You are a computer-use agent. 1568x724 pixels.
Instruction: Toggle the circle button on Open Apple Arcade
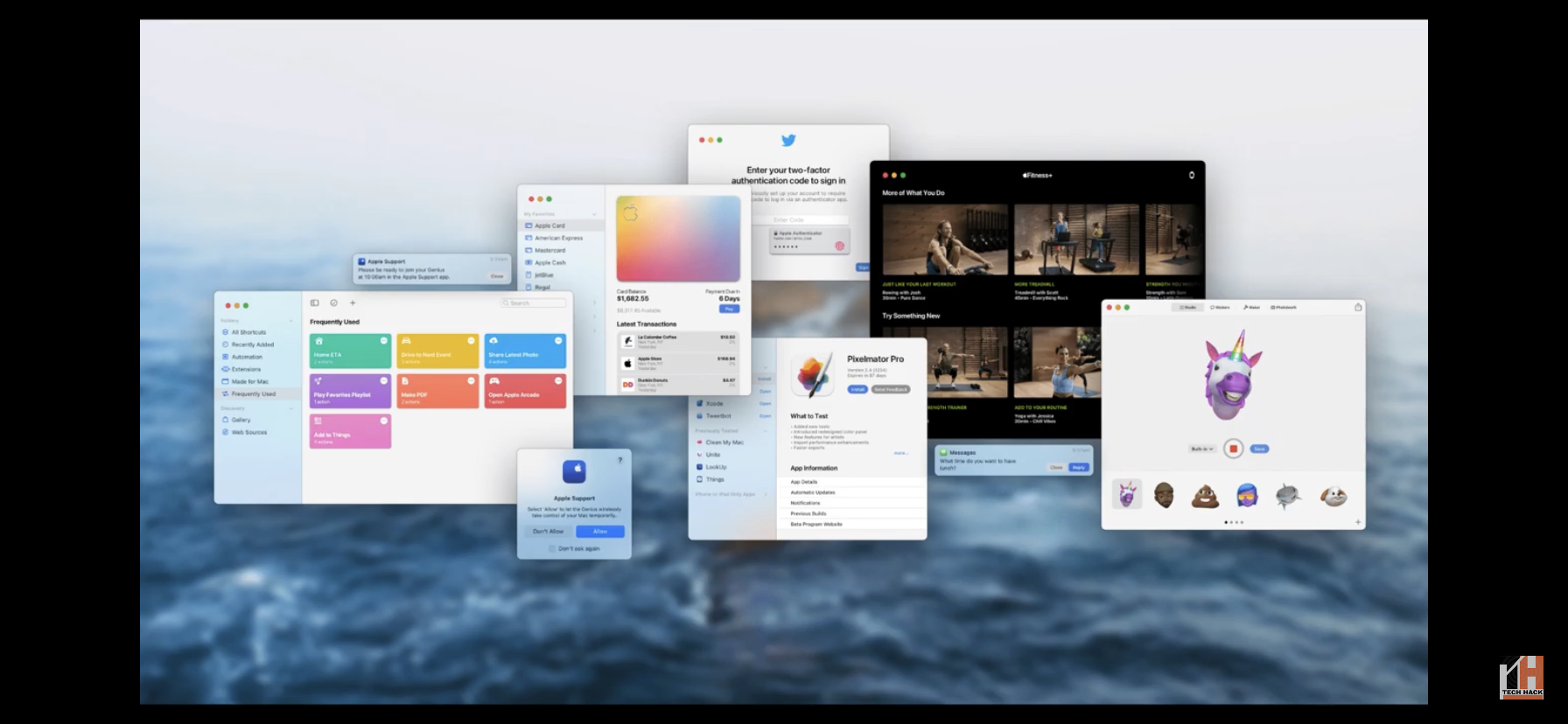click(x=558, y=380)
